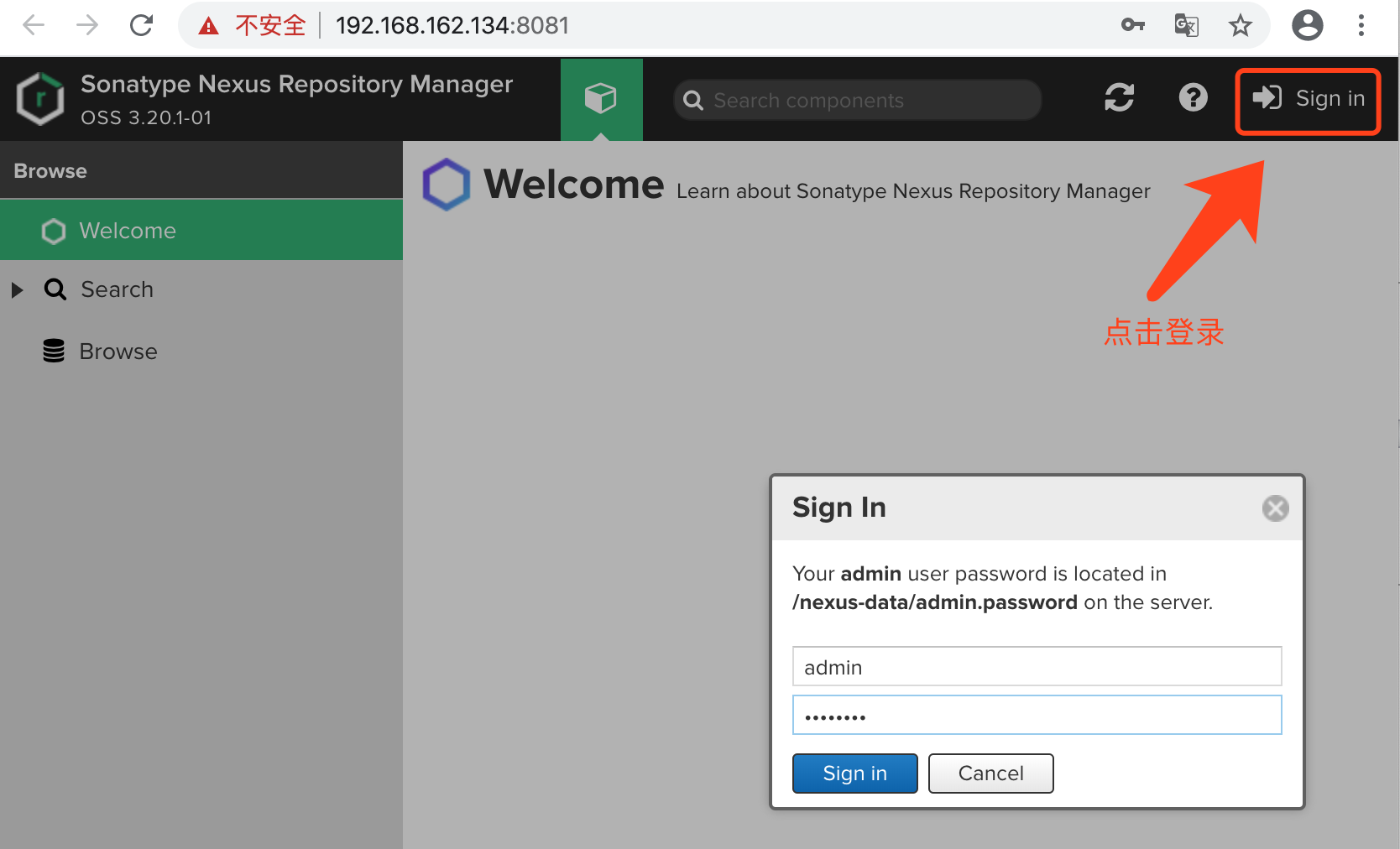This screenshot has height=849, width=1400.
Task: Click the blue Sign in button
Action: 854,773
